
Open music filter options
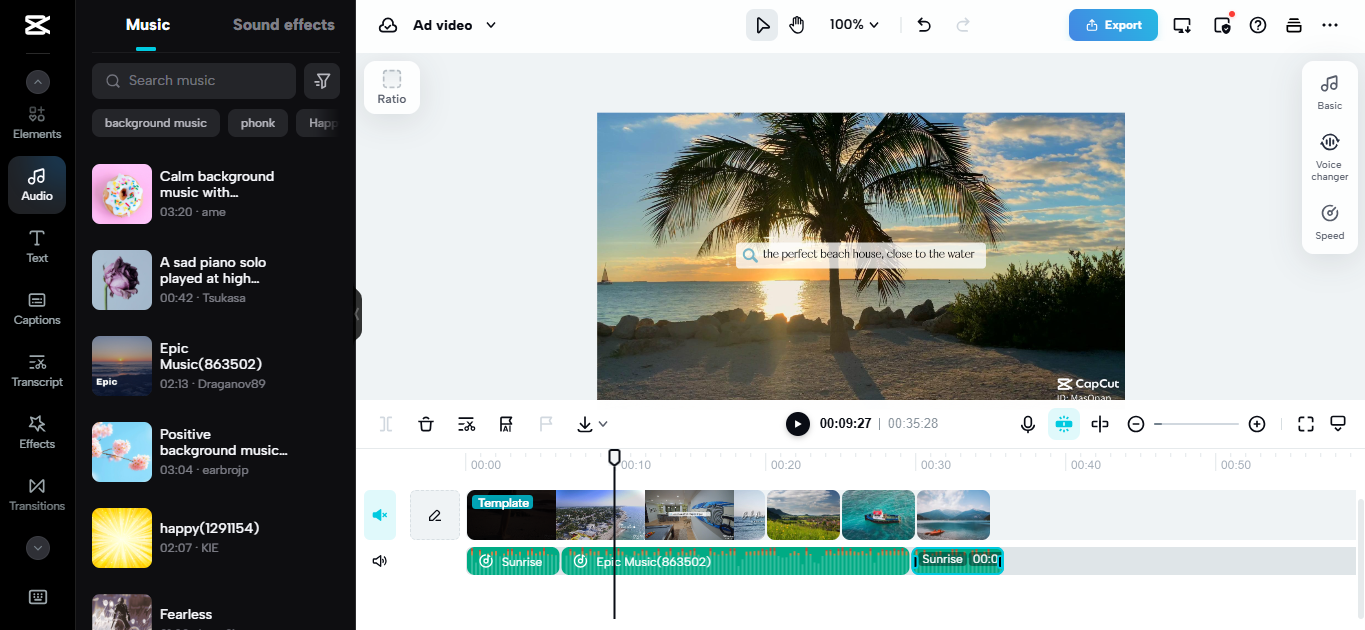coord(322,81)
